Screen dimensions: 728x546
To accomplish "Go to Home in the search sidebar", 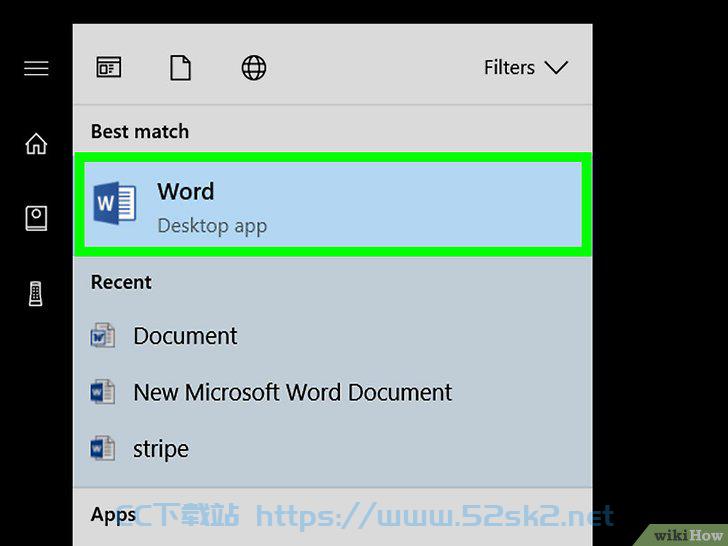I will click(36, 143).
